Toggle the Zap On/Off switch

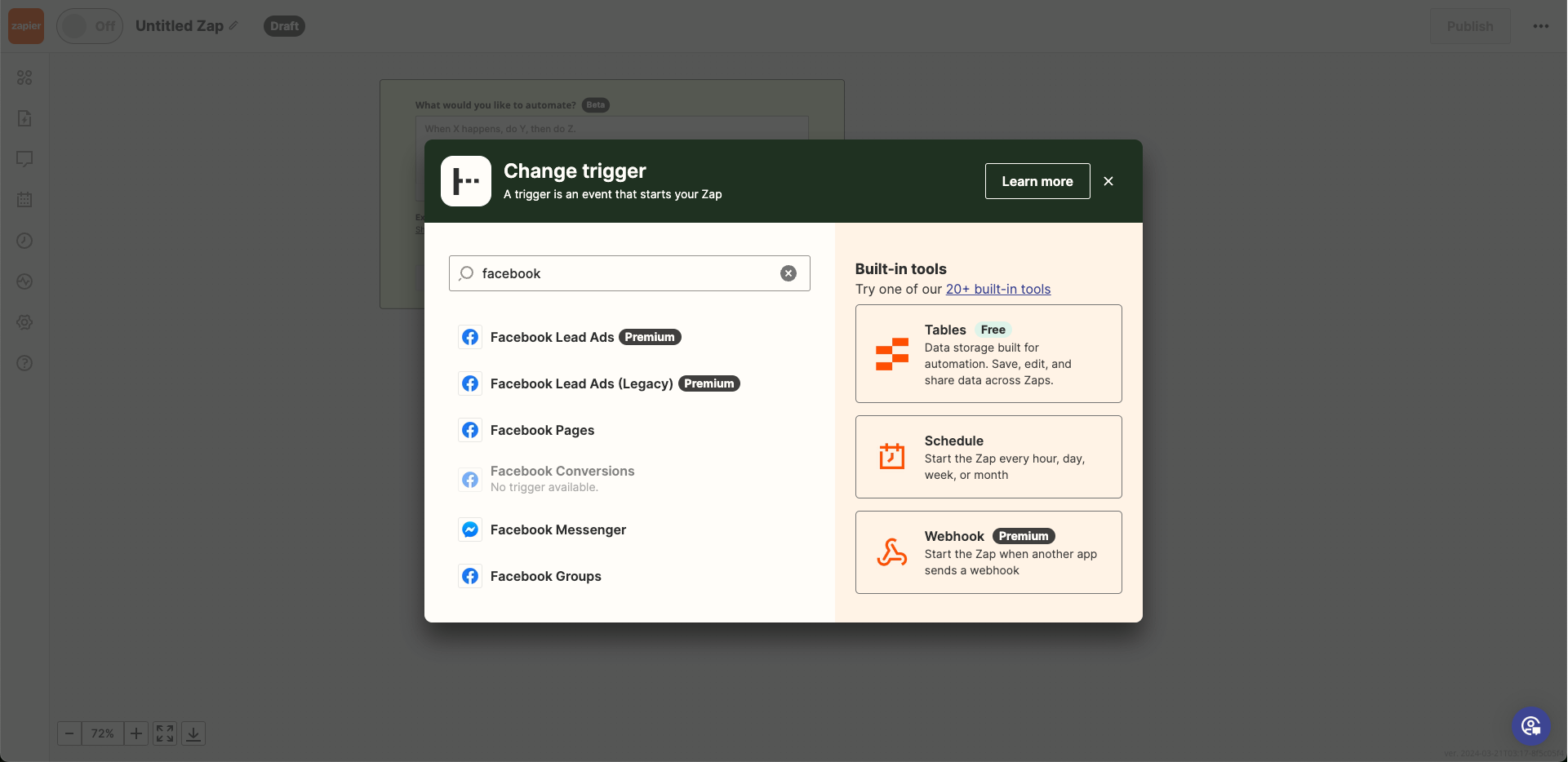click(x=89, y=26)
